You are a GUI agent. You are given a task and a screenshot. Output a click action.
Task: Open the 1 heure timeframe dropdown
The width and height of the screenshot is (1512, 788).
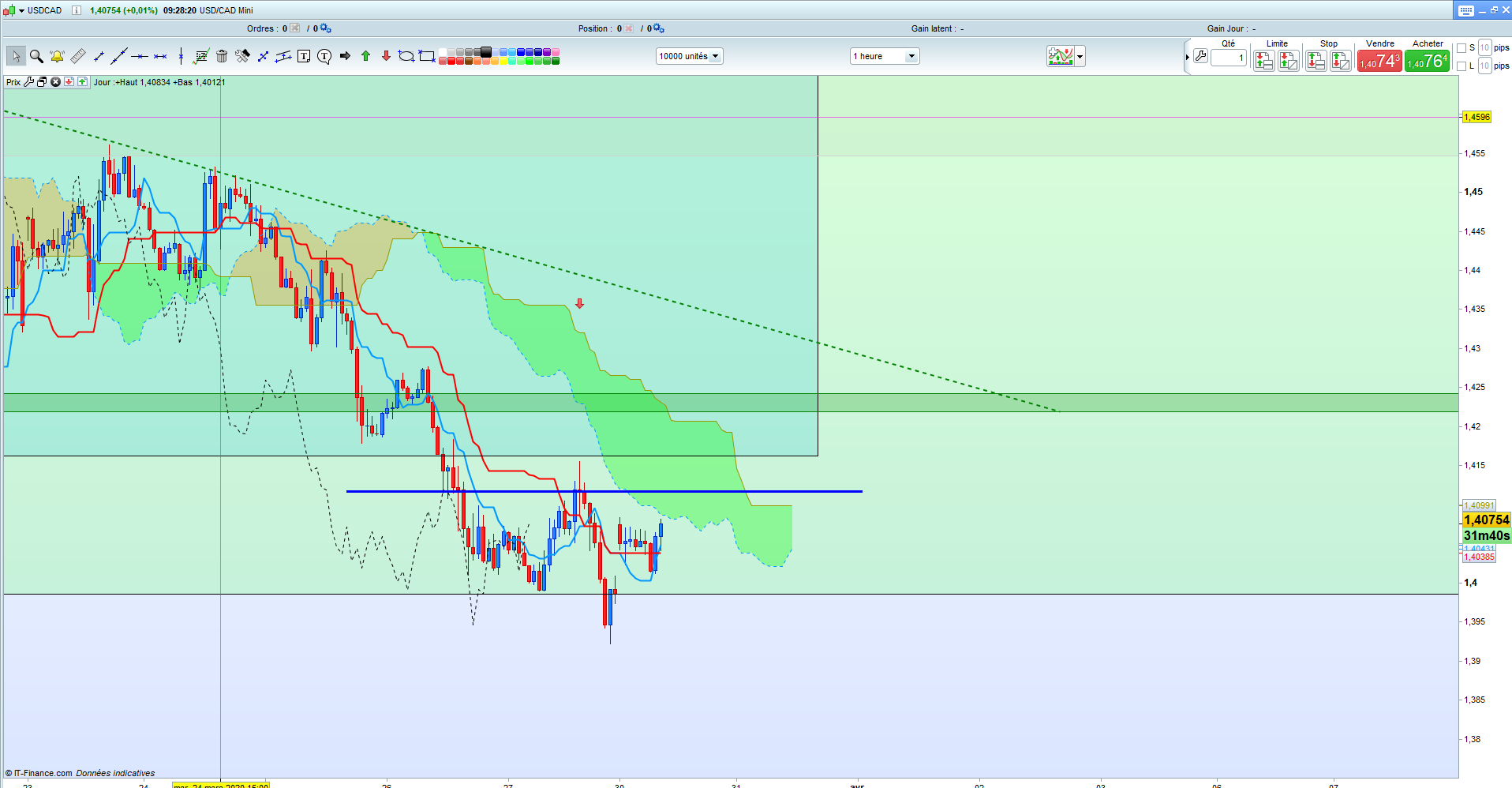(x=885, y=56)
